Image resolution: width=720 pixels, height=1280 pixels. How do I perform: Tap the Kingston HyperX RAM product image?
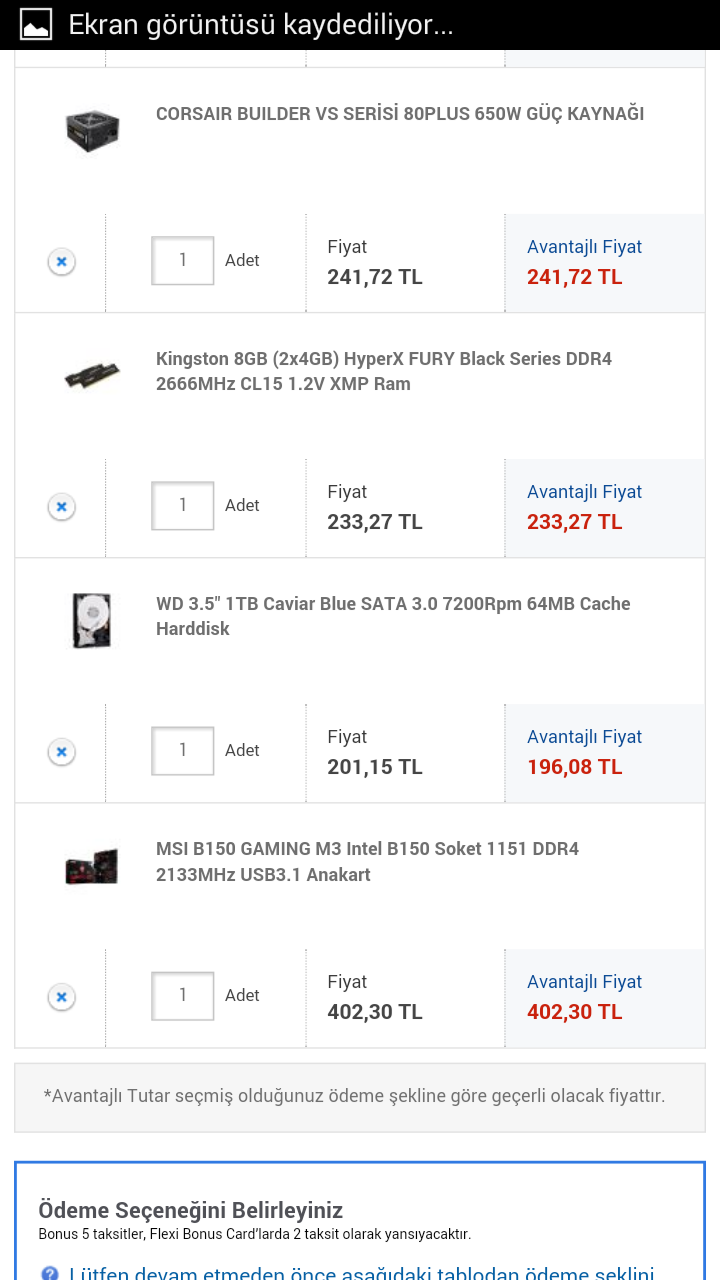92,375
